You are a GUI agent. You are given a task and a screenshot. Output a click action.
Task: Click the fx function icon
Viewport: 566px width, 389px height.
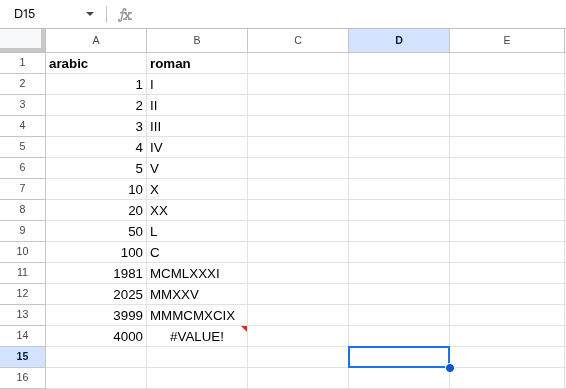(x=125, y=15)
